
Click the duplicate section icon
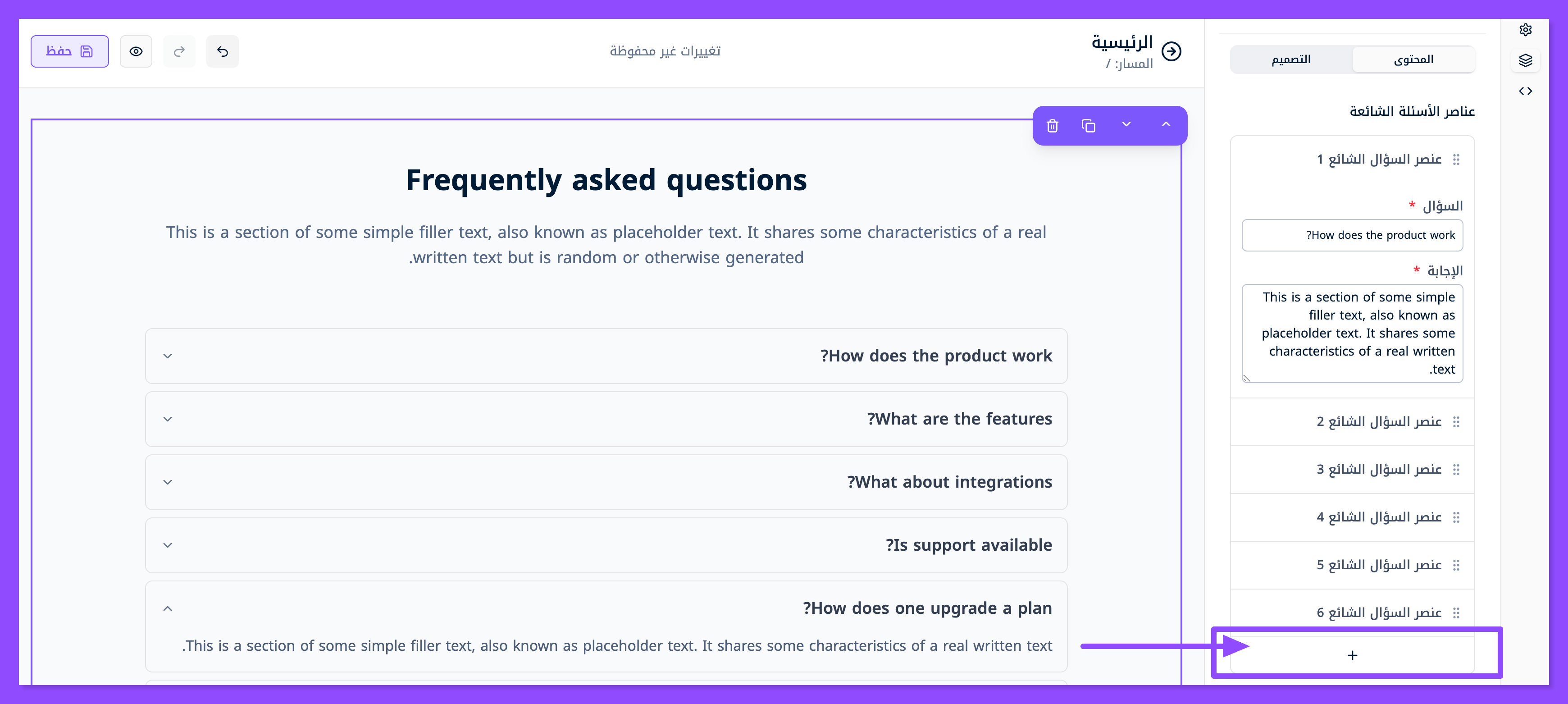pos(1088,125)
